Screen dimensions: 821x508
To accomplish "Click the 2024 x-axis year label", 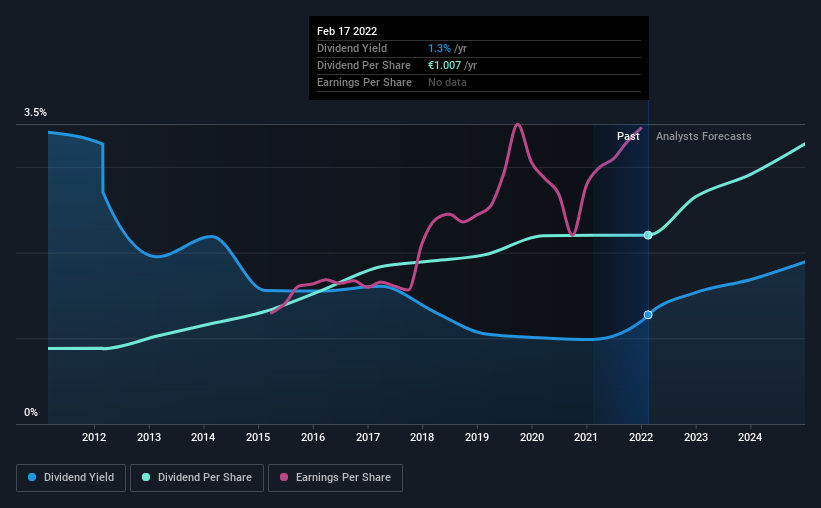I will coord(750,437).
